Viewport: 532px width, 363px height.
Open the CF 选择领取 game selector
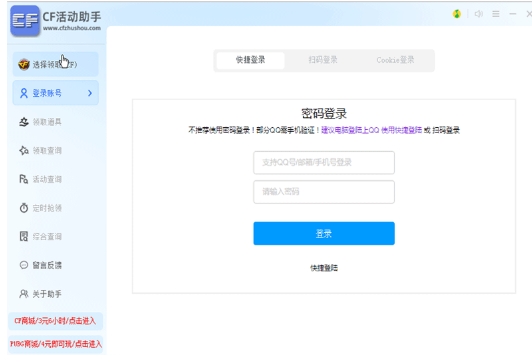(56, 64)
